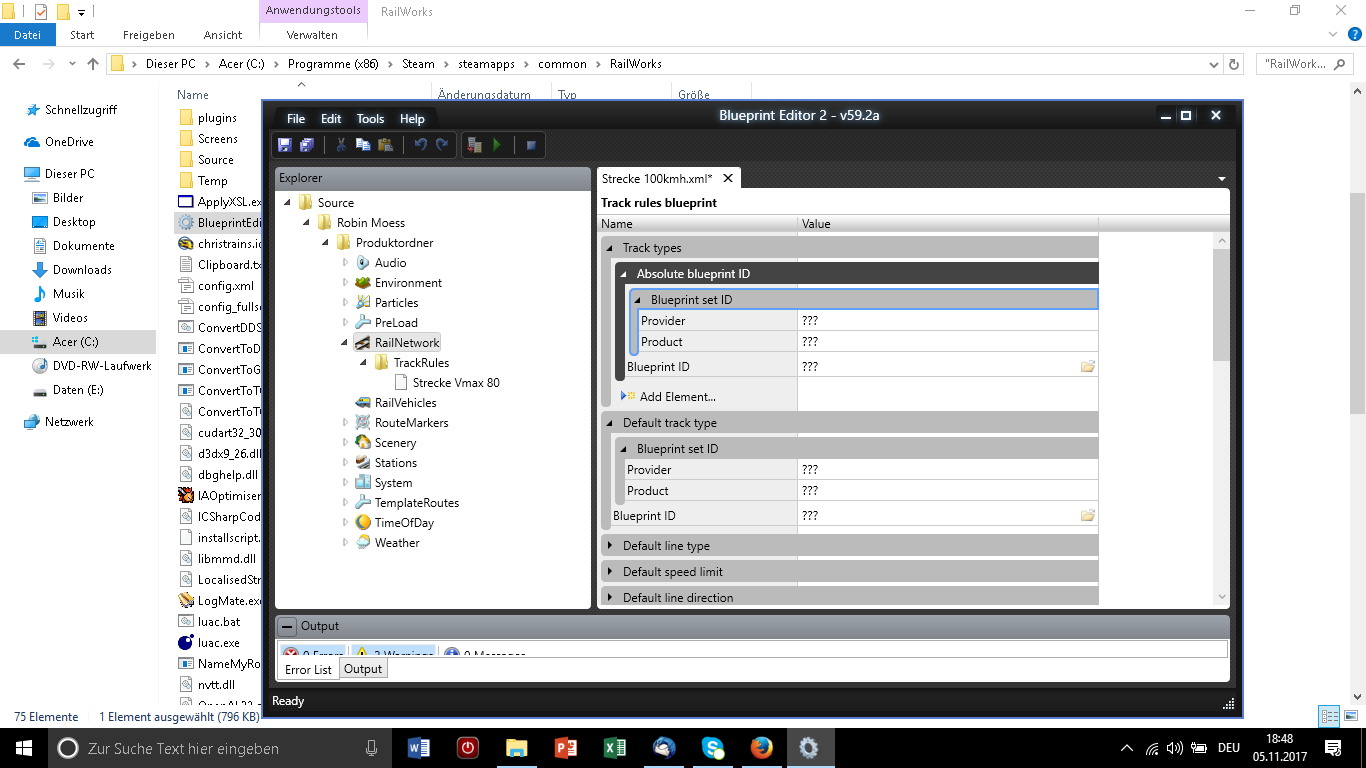Image resolution: width=1366 pixels, height=768 pixels.
Task: Open the Edit menu in Blueprint Editor
Action: click(331, 119)
